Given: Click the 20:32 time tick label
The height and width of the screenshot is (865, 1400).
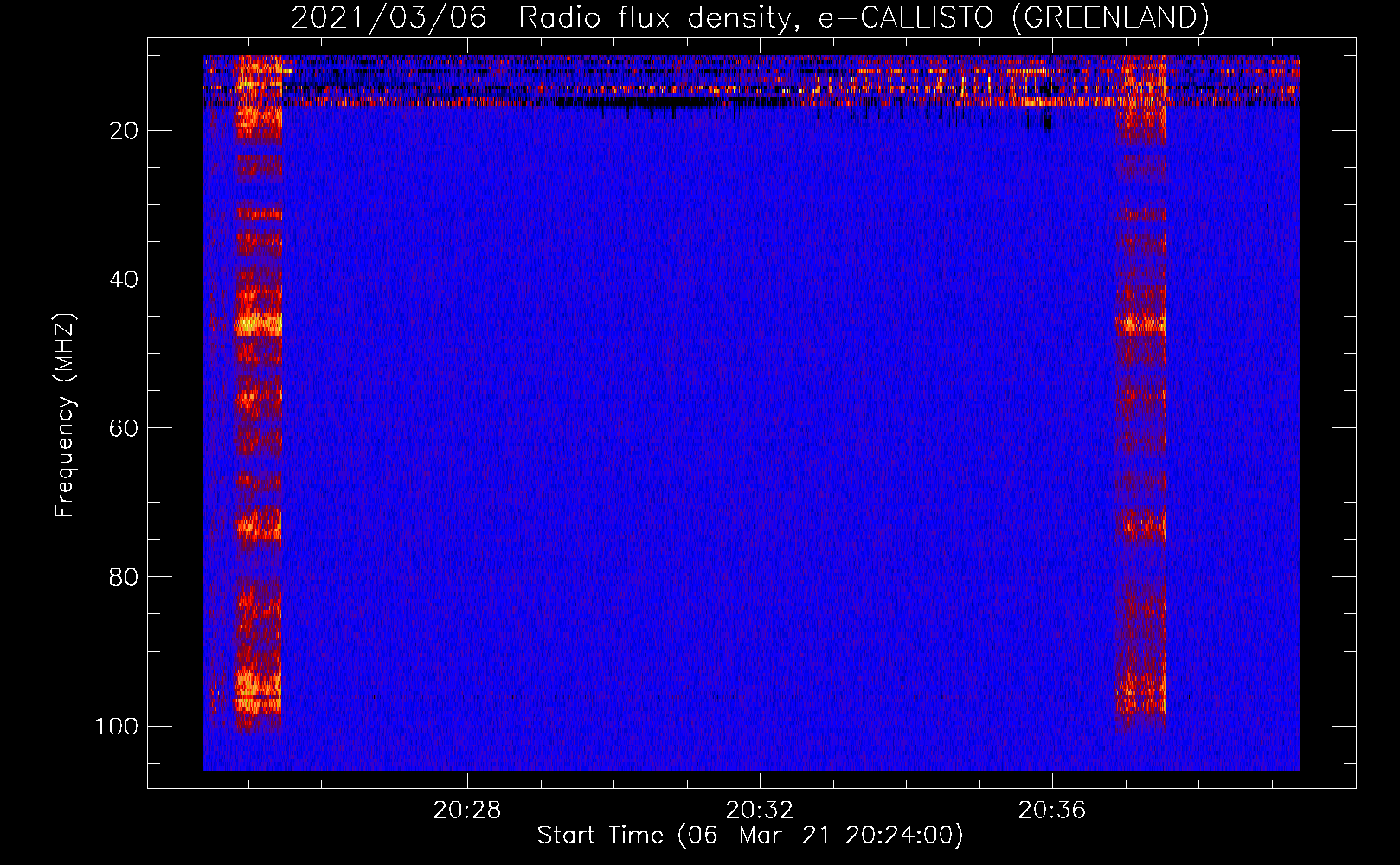Looking at the screenshot, I should pyautogui.click(x=760, y=811).
